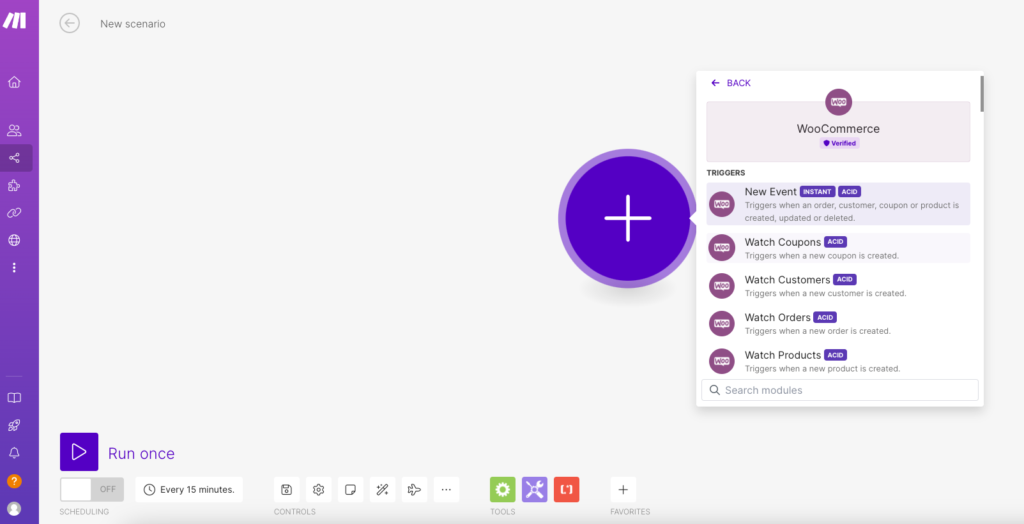
Task: Click the module panel scrollbar
Action: point(982,93)
